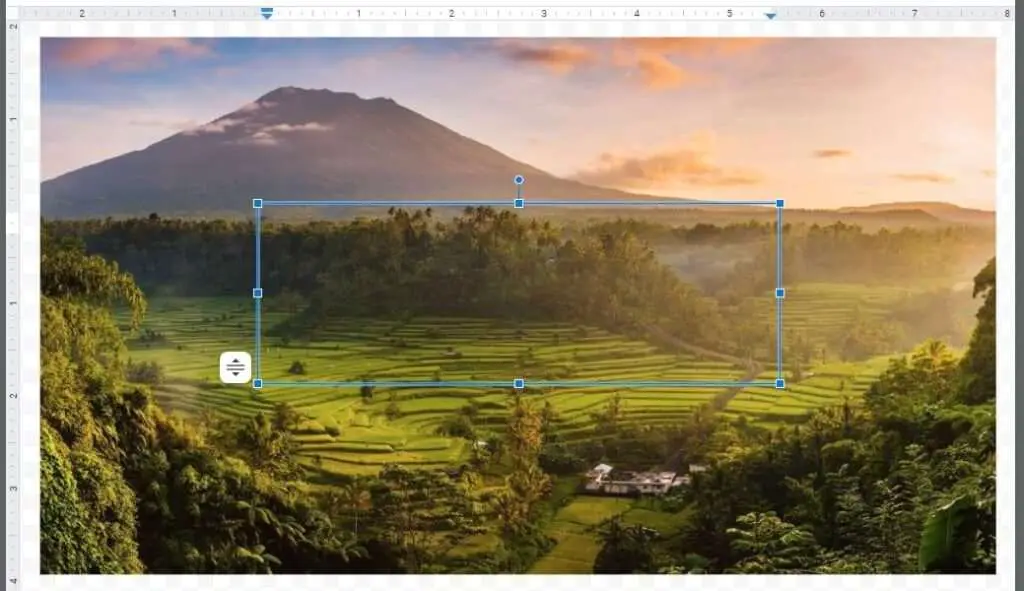Screen dimensions: 1024x591
Task: Click the circular rotation handle above the text box
Action: [519, 180]
